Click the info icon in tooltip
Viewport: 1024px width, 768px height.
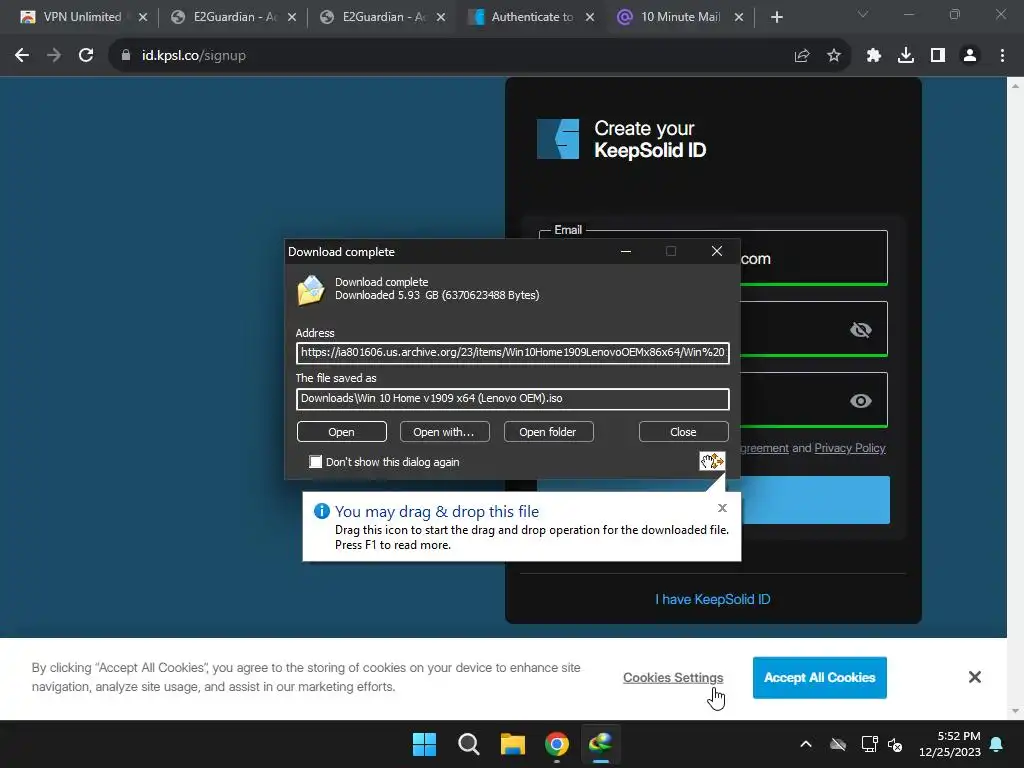pyautogui.click(x=321, y=511)
